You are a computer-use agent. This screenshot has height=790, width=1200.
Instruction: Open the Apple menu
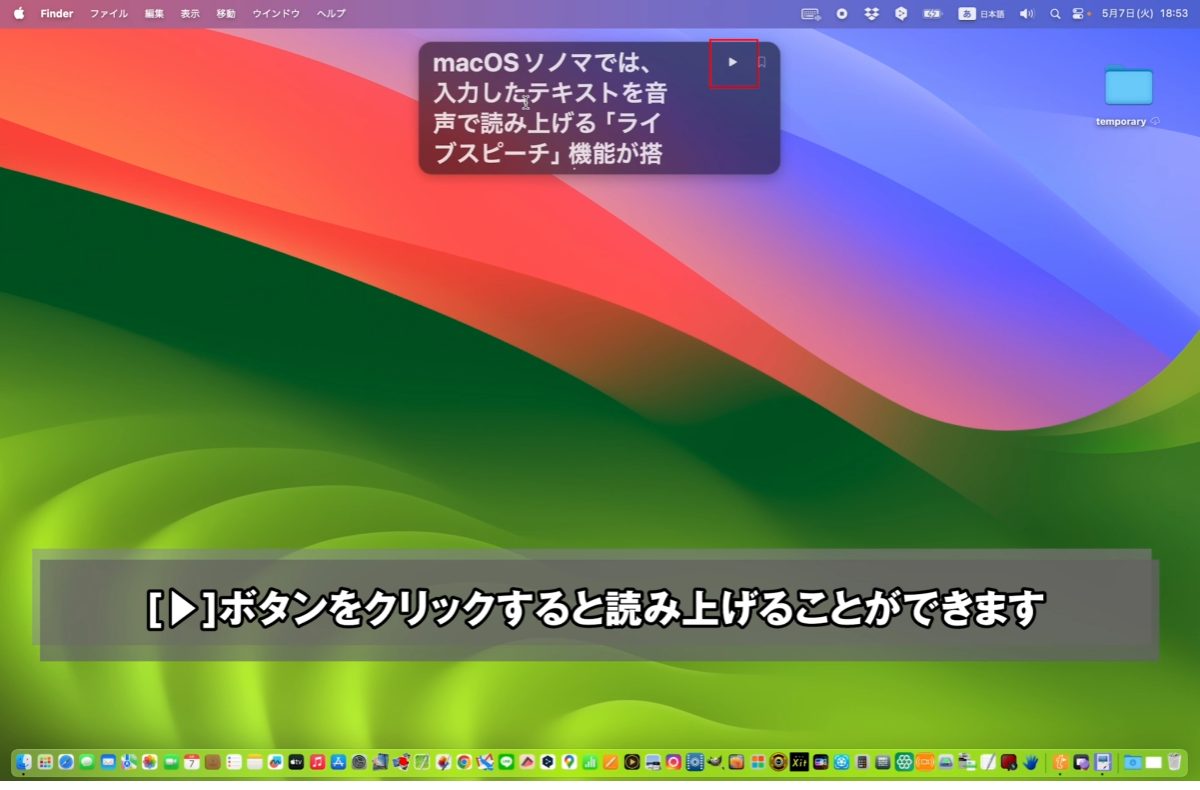tap(18, 14)
